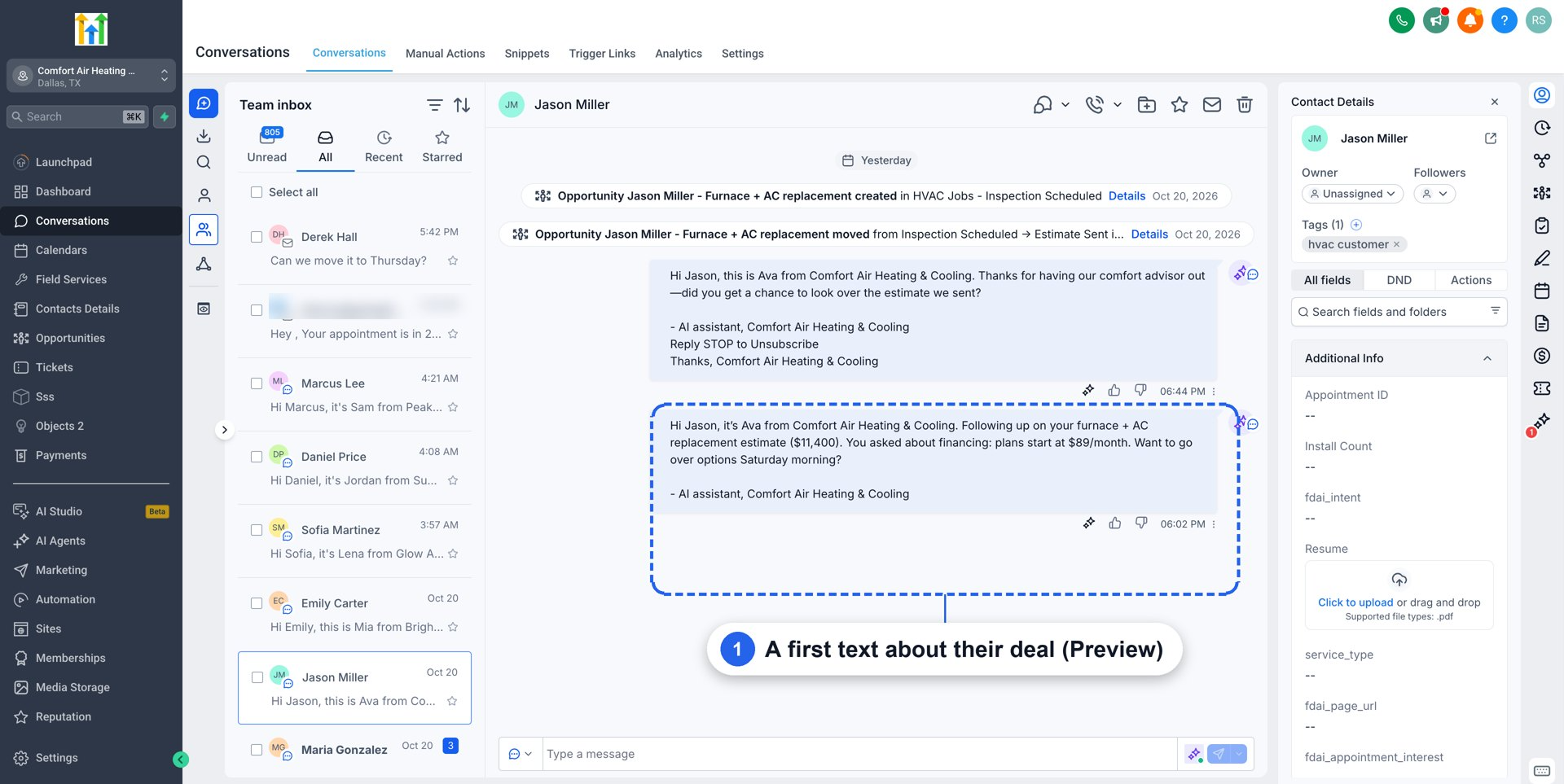The width and height of the screenshot is (1564, 784).
Task: Open Details link for moved opportunity
Action: coord(1149,234)
